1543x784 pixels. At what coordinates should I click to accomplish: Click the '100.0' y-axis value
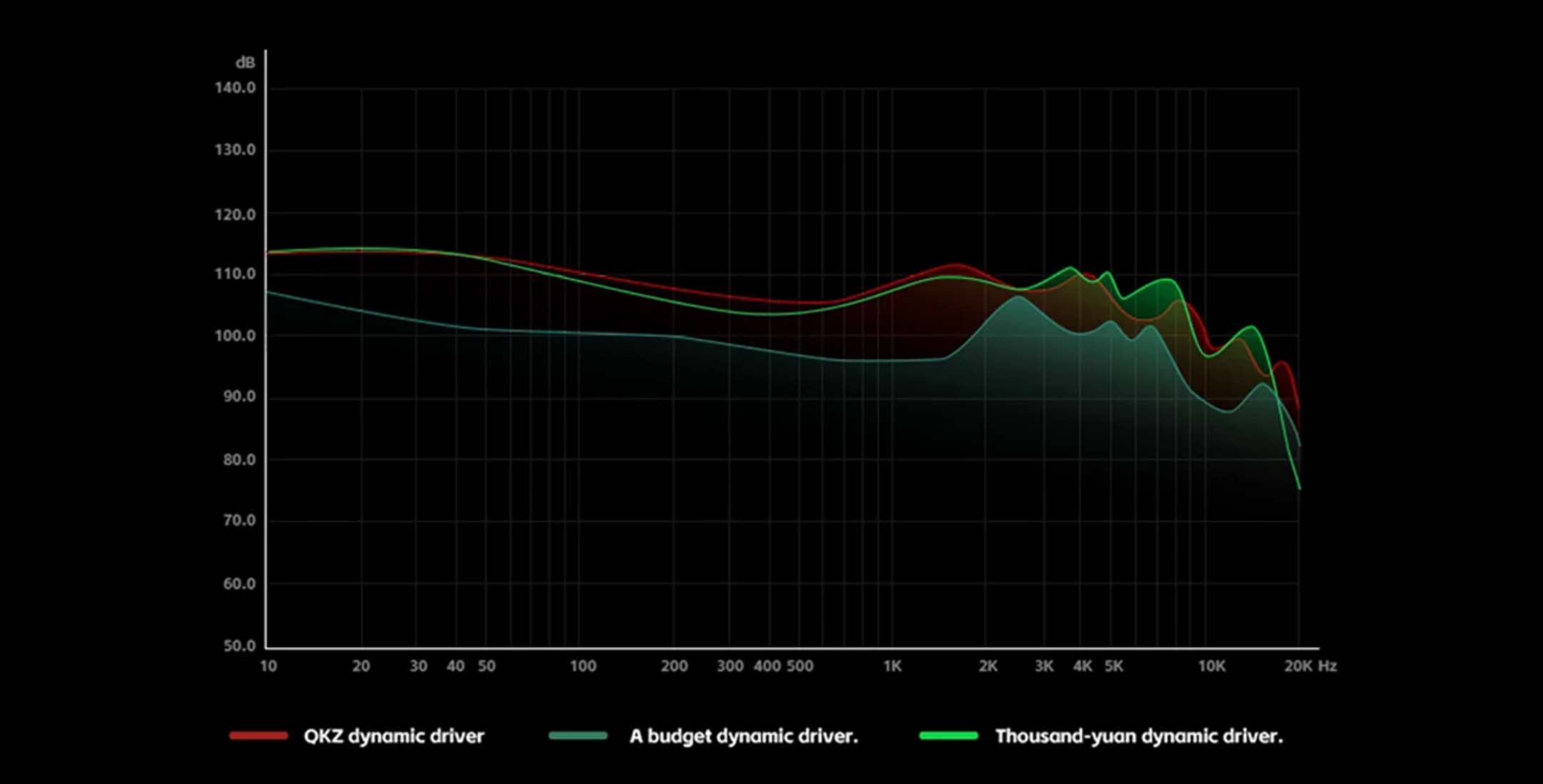[x=235, y=336]
